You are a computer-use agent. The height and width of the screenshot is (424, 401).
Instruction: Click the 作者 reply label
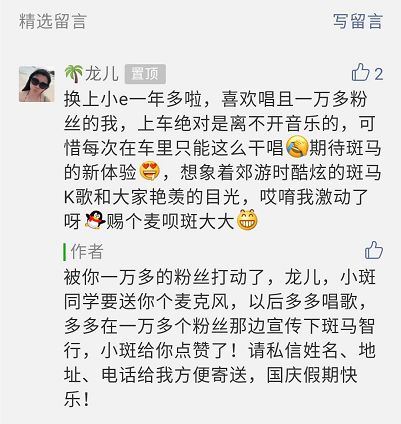[87, 251]
